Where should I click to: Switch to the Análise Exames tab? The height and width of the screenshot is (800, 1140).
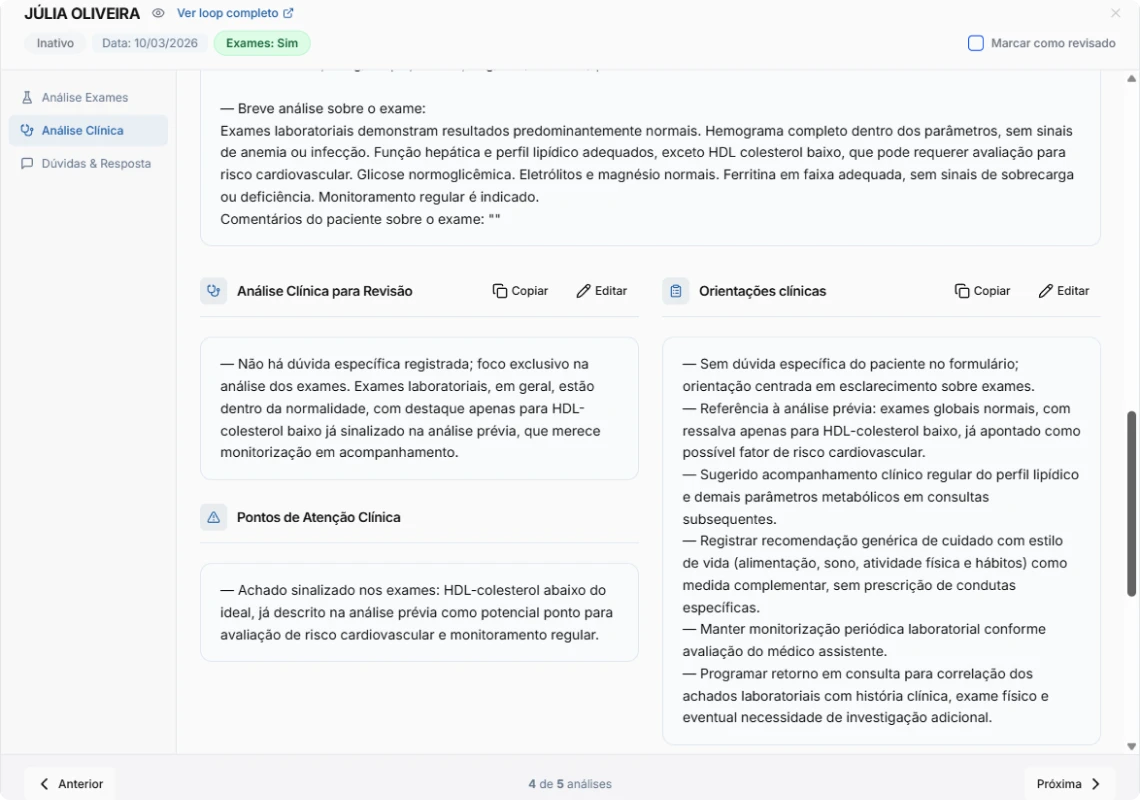tap(85, 97)
